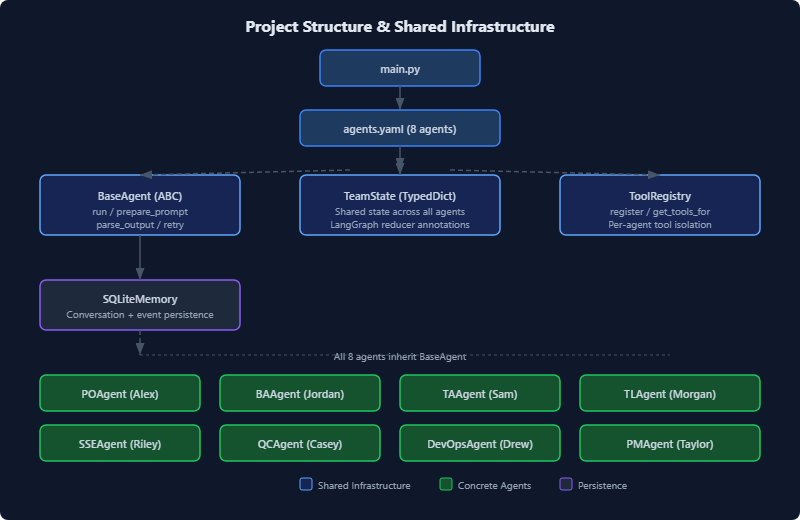Select the TLAgent (Morgan) node
This screenshot has width=800, height=520.
[670, 393]
